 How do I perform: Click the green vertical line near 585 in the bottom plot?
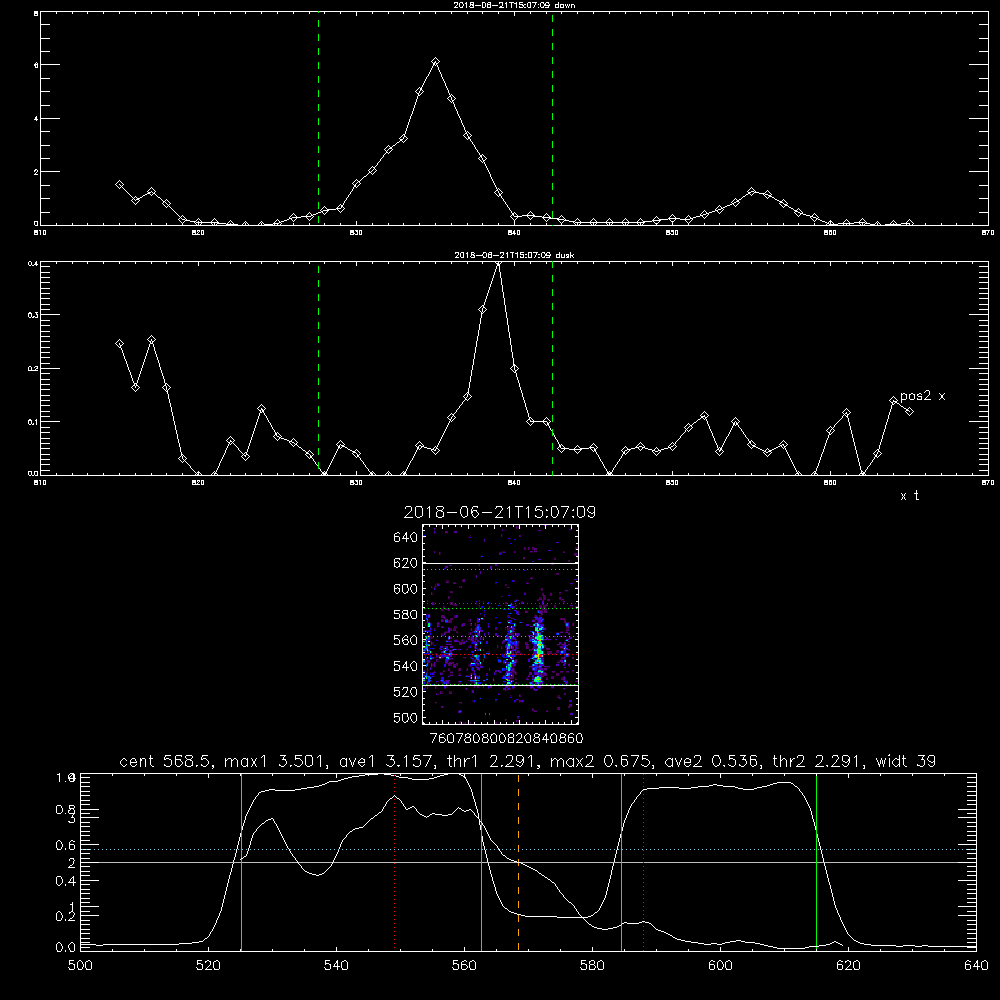pos(621,862)
